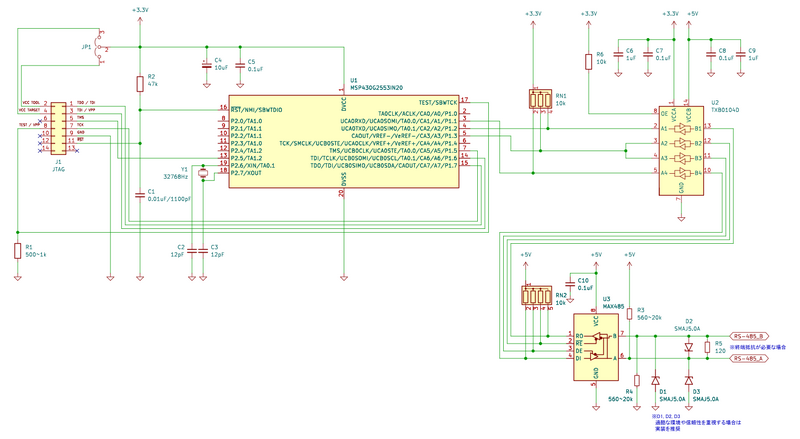Click the Japanese D1, D2, D3 note
The image size is (800, 439).
coord(696,422)
